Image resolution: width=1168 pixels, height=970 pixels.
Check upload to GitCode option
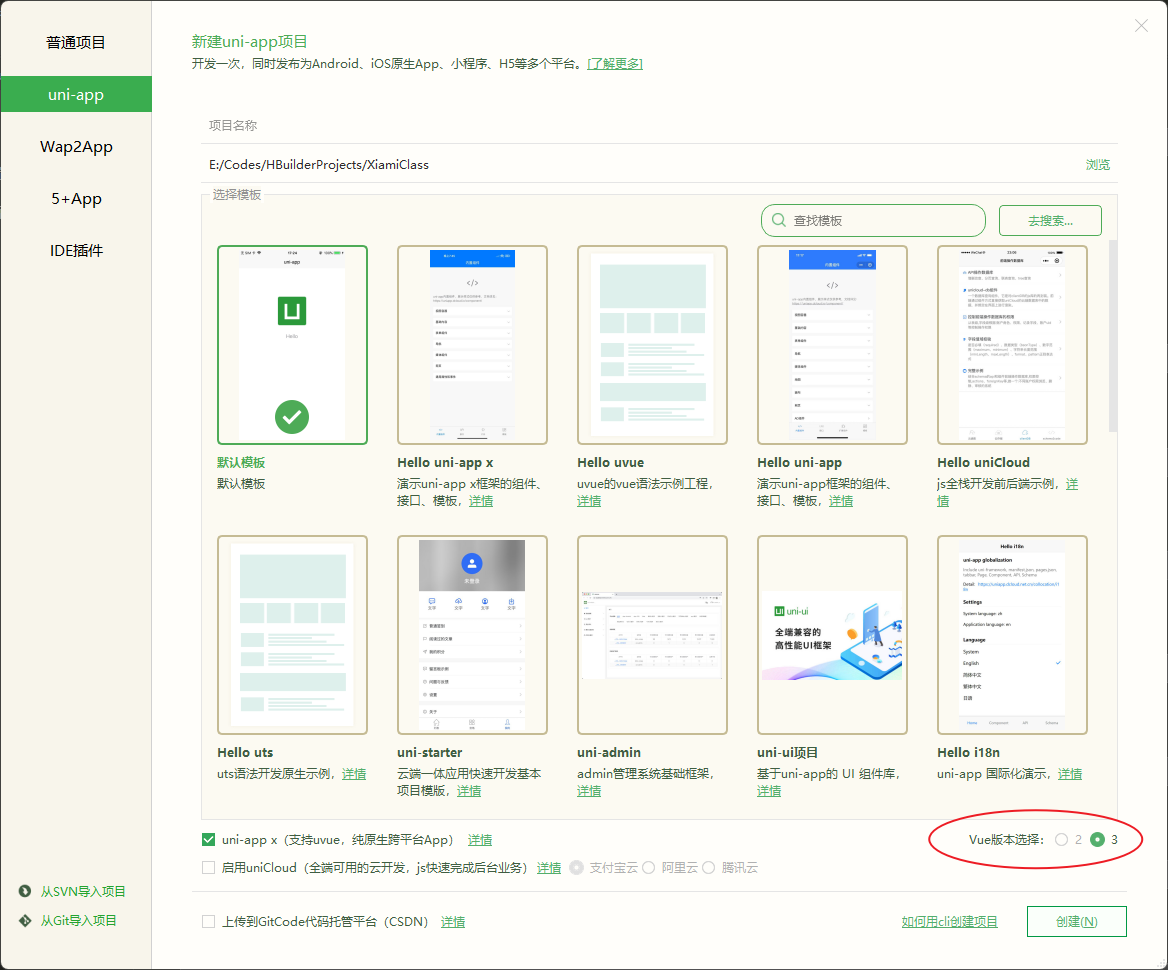(209, 921)
